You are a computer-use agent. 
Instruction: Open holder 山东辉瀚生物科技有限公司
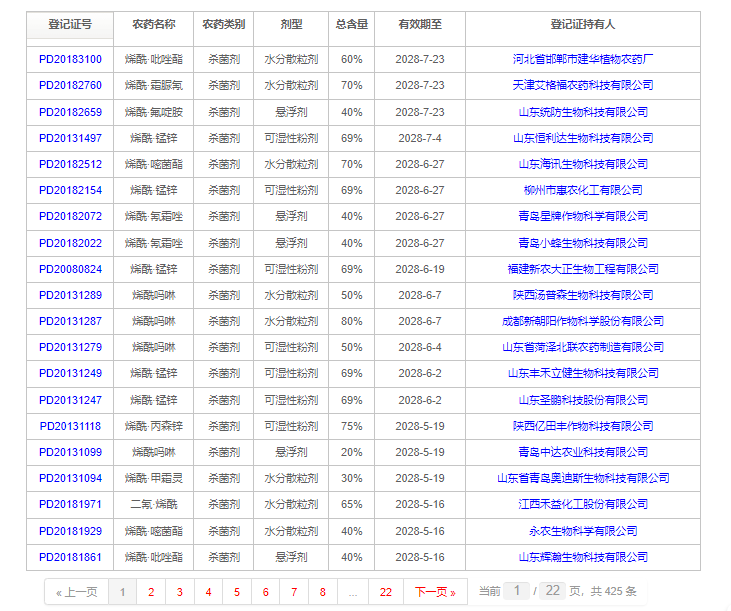point(583,557)
